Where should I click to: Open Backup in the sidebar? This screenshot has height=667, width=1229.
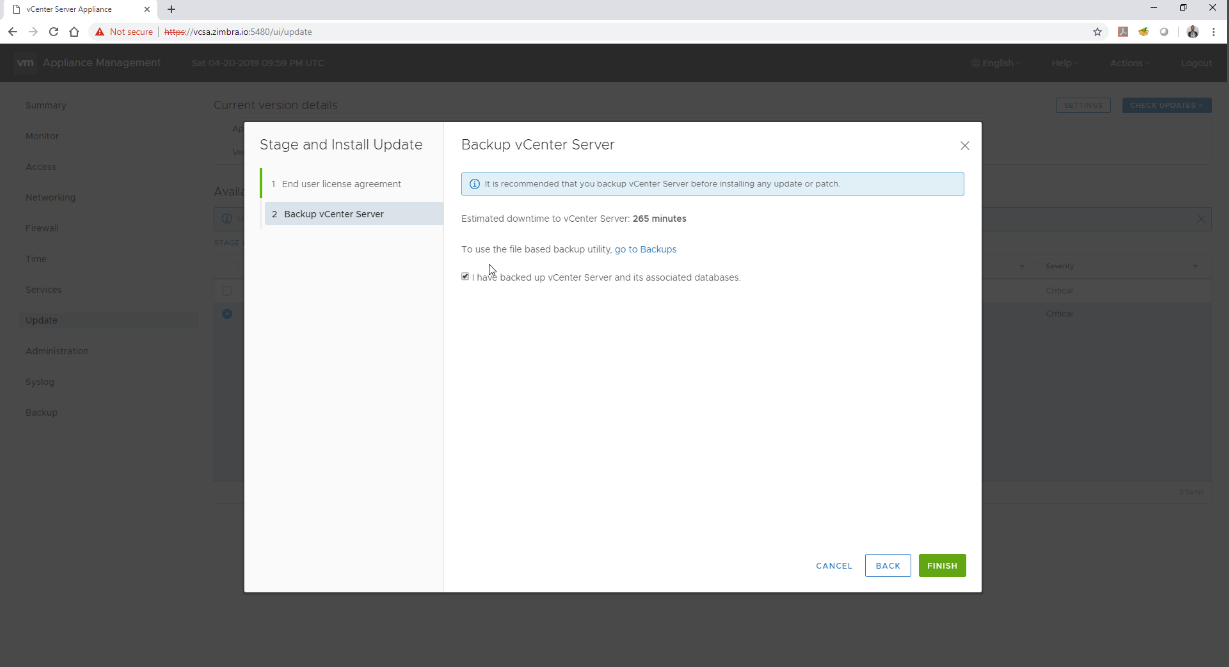(41, 412)
